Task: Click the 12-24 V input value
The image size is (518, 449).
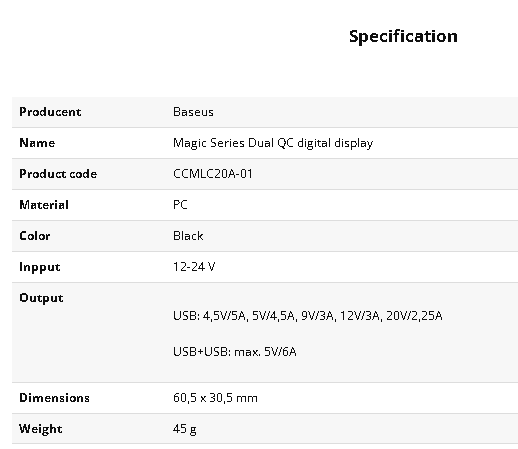Action: click(x=194, y=267)
